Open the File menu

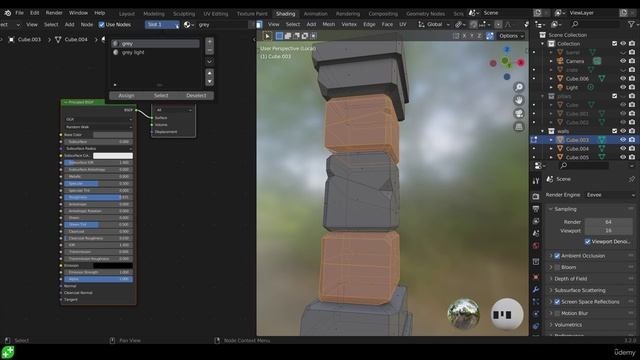coord(19,13)
